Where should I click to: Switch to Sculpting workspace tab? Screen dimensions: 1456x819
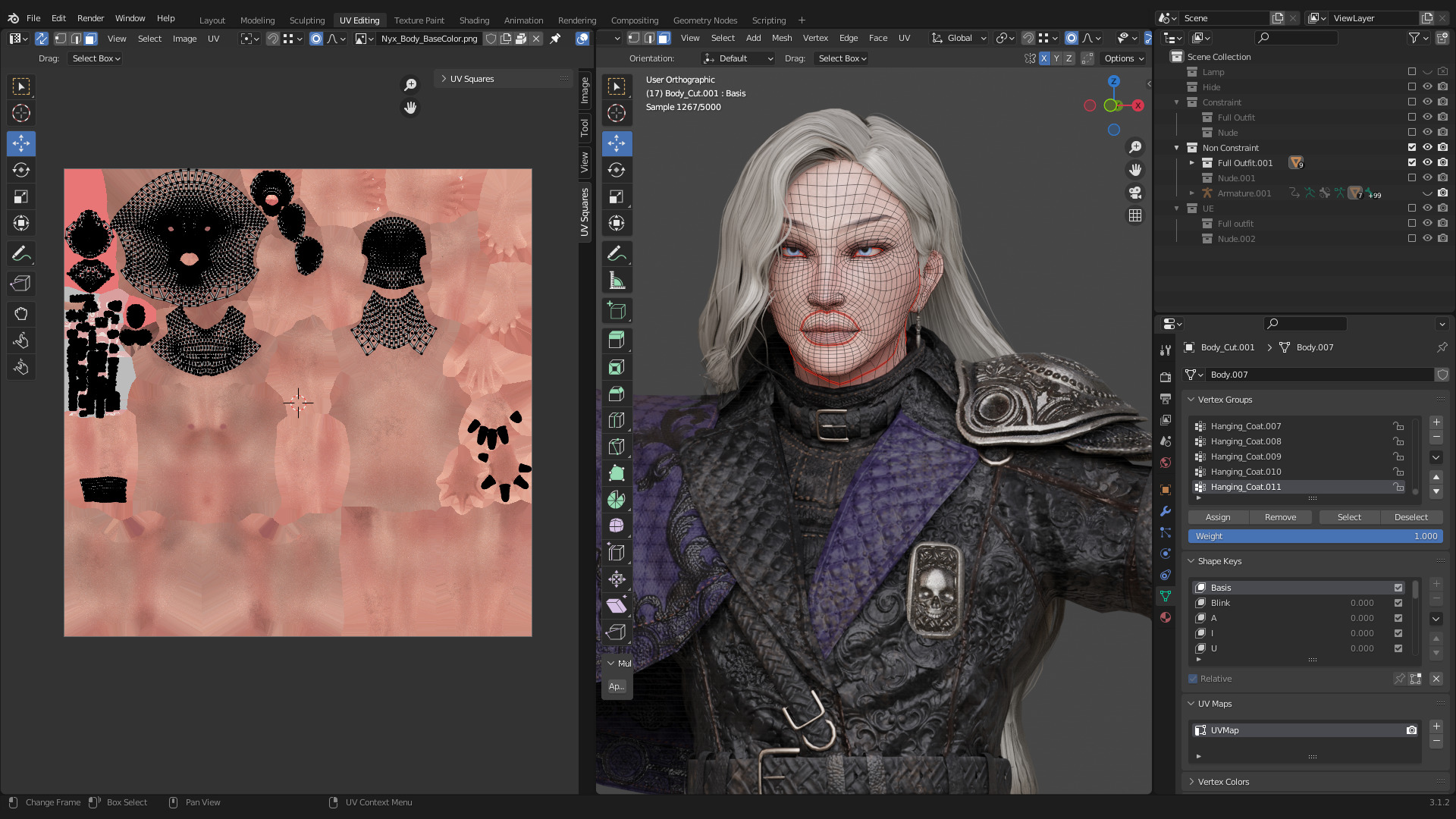(x=306, y=20)
